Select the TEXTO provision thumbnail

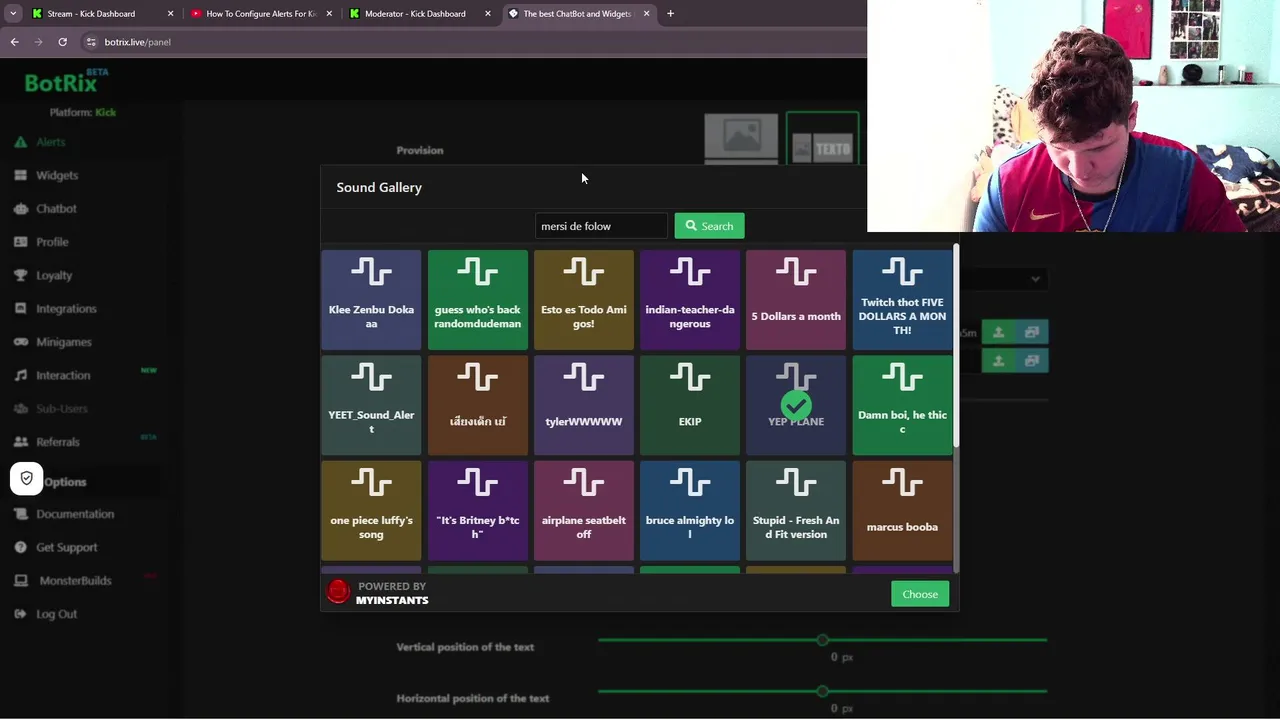pyautogui.click(x=822, y=137)
